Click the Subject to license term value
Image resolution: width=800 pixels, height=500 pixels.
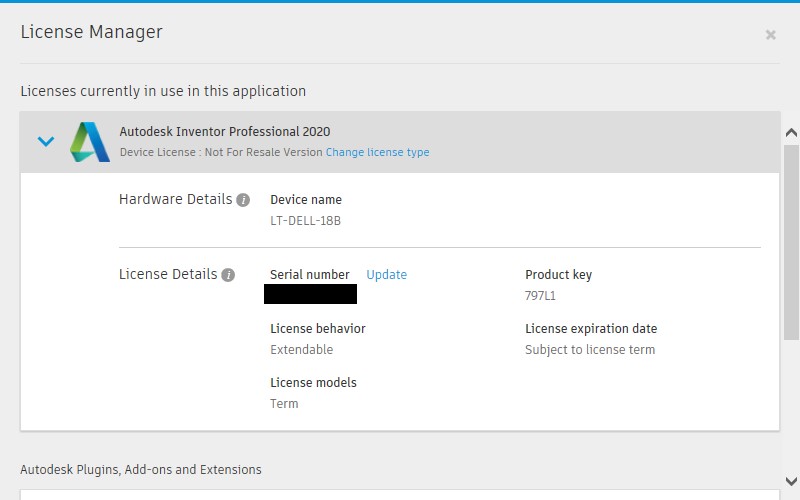590,350
